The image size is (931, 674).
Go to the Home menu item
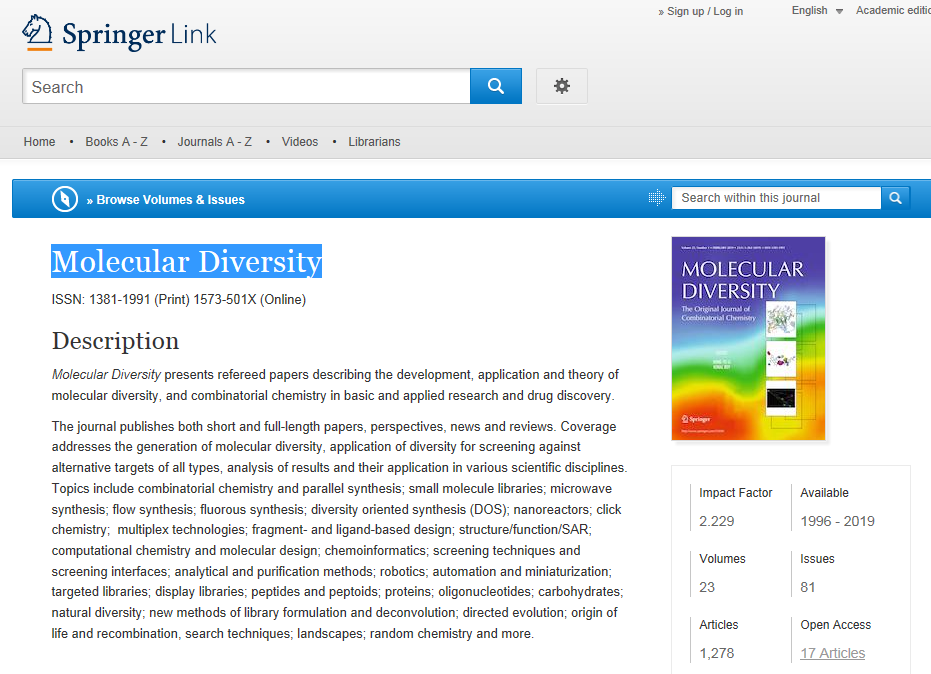tap(40, 142)
